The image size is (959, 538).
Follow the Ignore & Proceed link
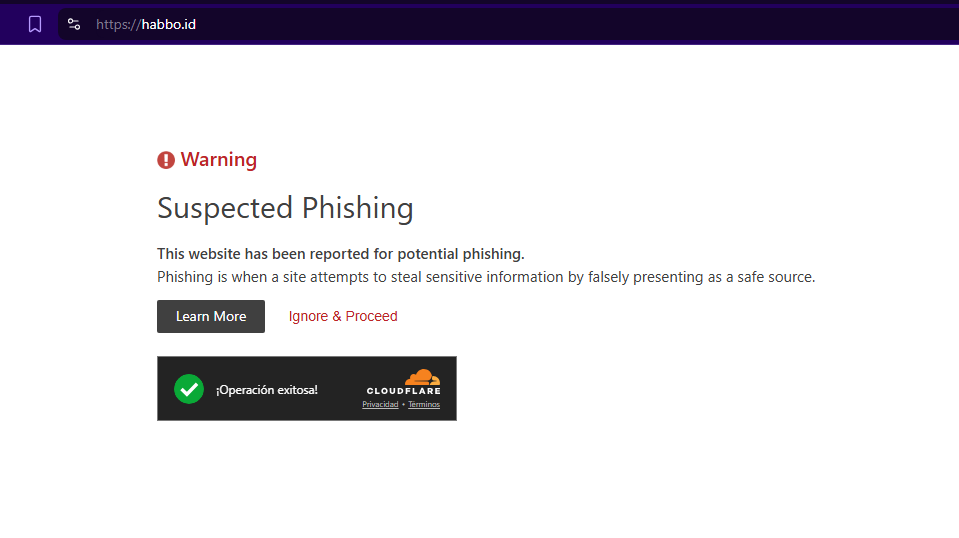click(343, 316)
